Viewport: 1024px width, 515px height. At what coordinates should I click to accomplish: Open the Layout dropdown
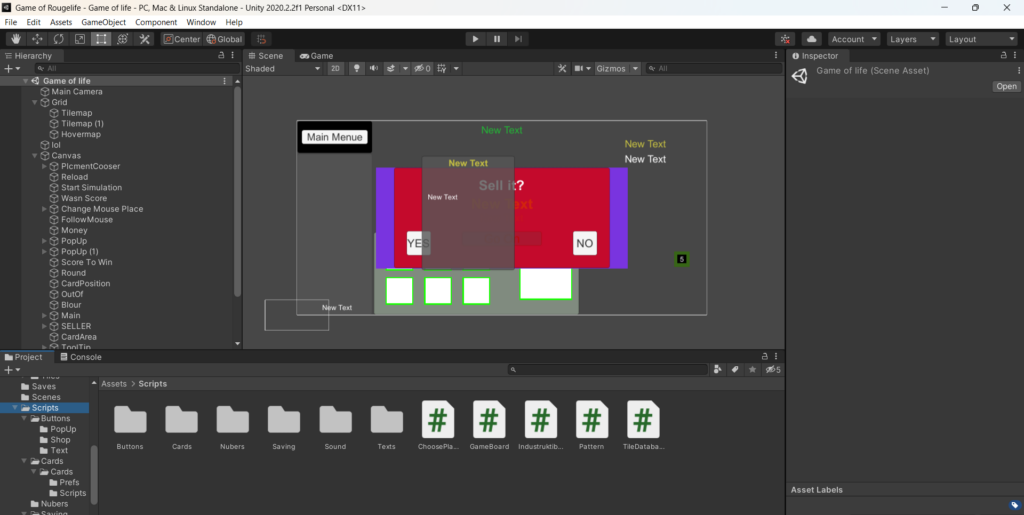pyautogui.click(x=982, y=39)
